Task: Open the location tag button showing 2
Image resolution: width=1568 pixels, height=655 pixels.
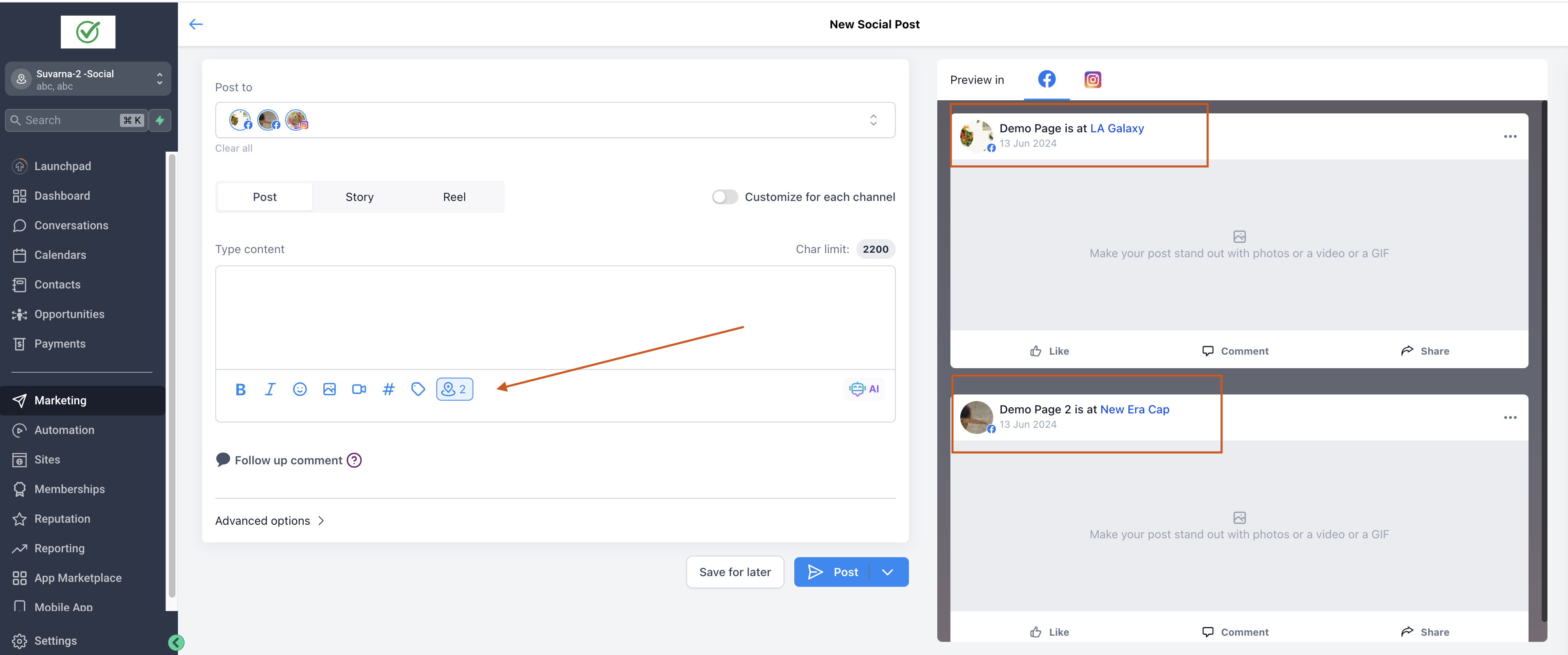Action: (454, 390)
